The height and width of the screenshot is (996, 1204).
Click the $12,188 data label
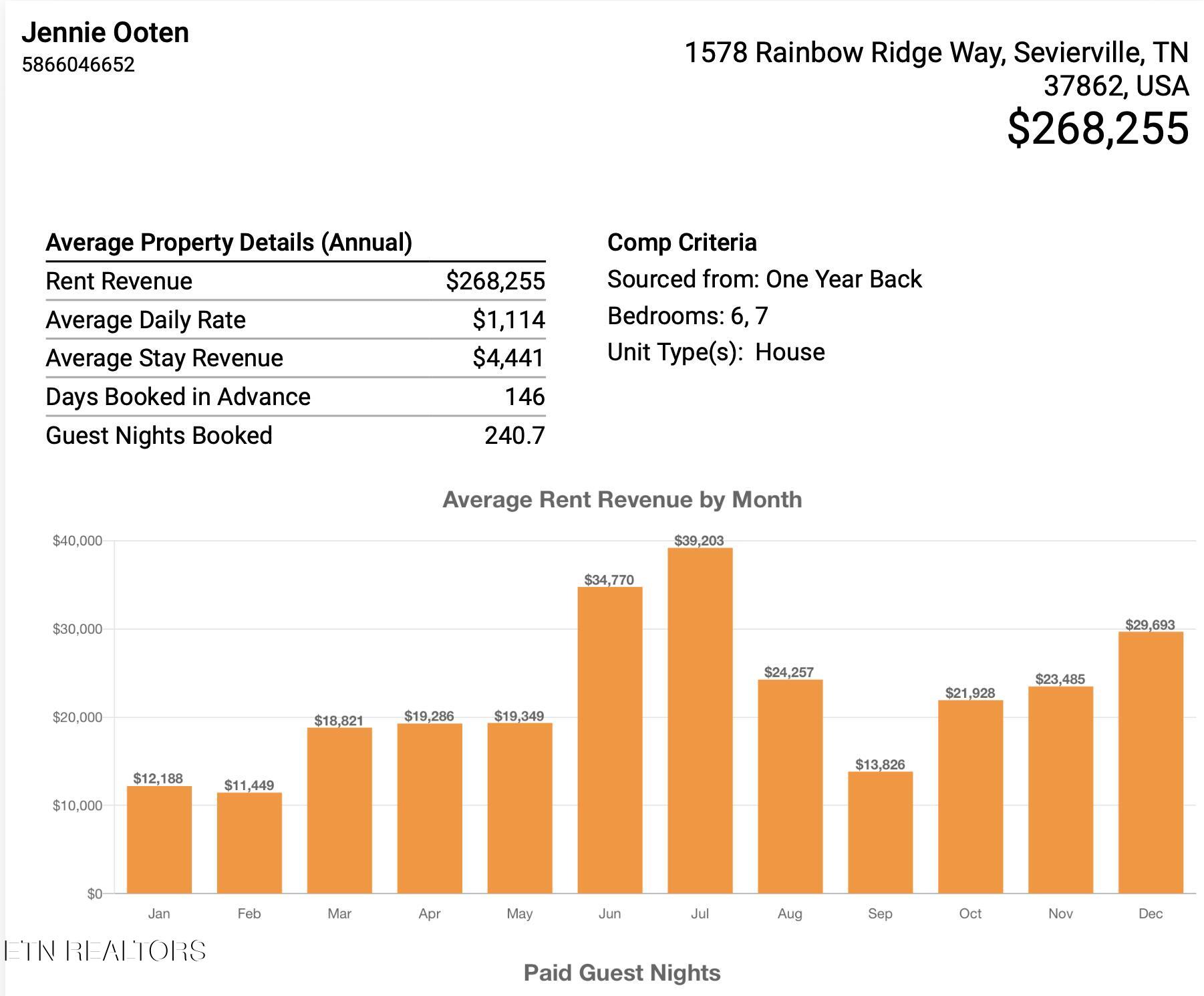(x=158, y=779)
